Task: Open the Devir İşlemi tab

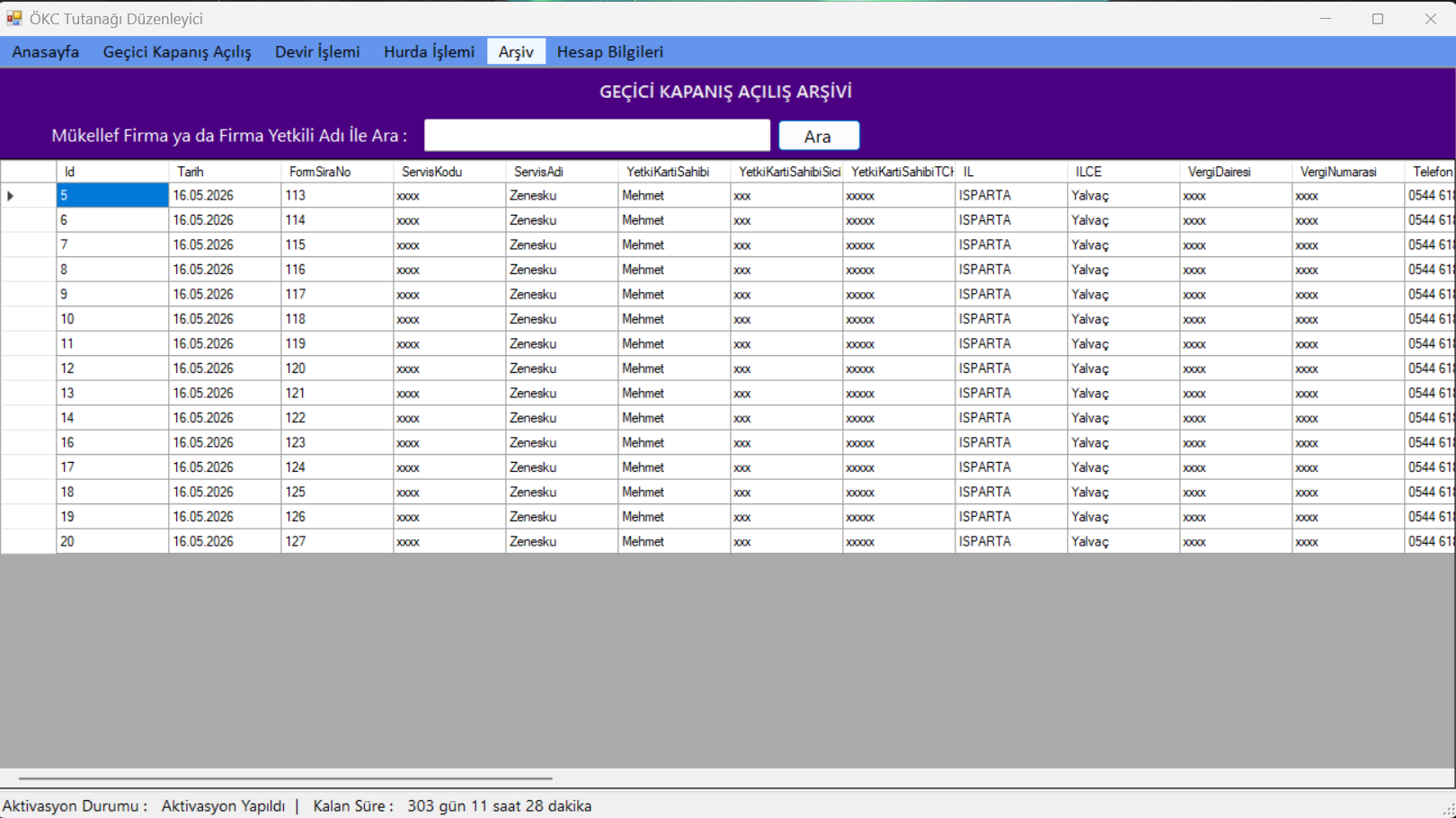Action: tap(317, 51)
